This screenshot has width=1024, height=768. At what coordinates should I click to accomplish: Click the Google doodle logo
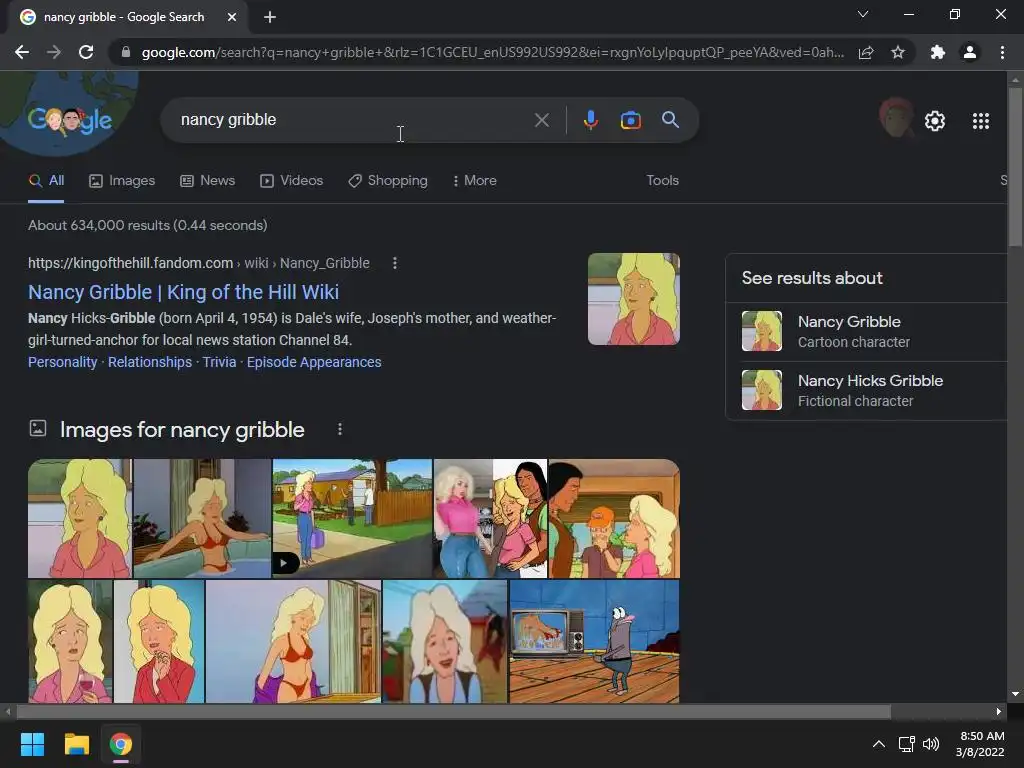coord(70,120)
